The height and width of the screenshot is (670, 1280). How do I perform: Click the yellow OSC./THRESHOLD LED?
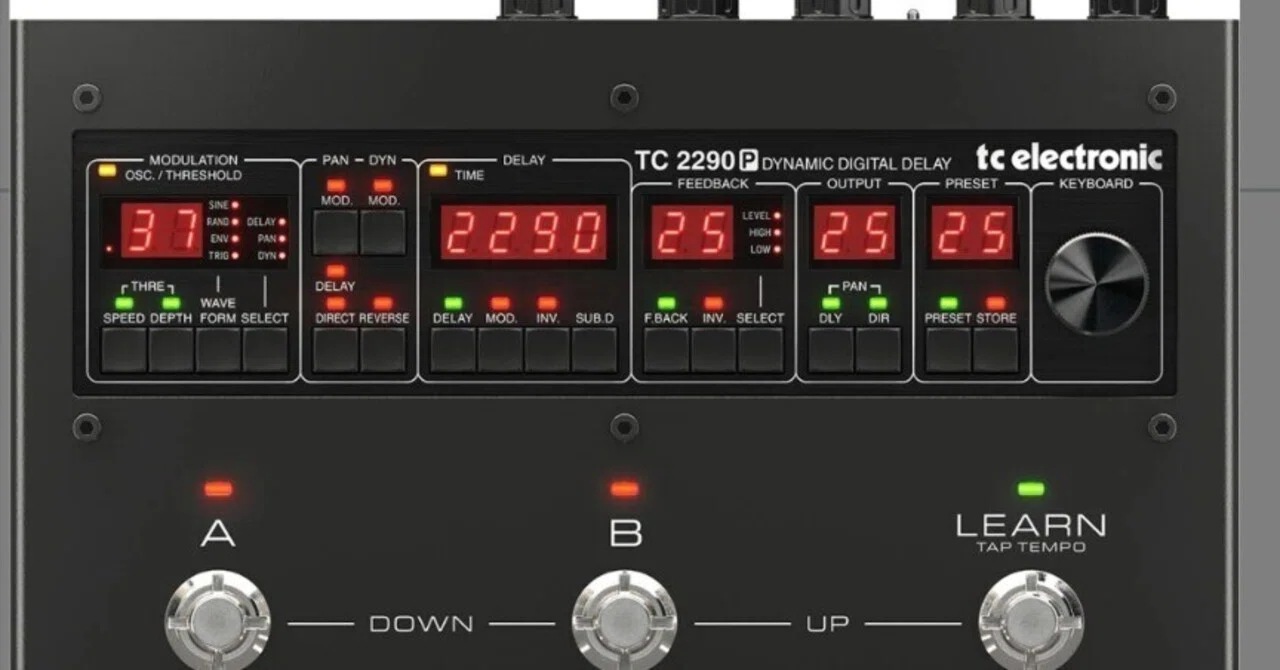(108, 170)
